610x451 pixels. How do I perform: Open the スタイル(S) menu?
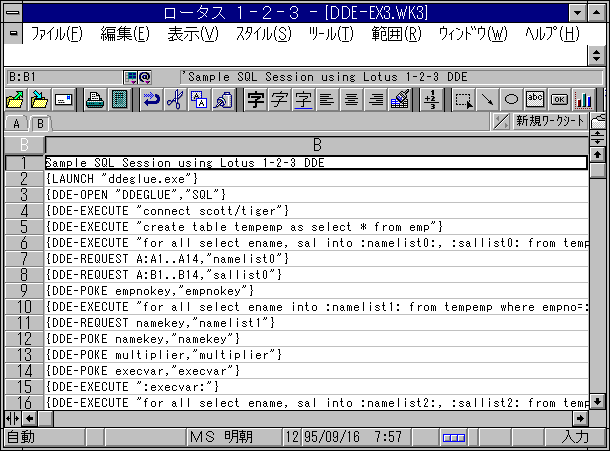(x=263, y=34)
